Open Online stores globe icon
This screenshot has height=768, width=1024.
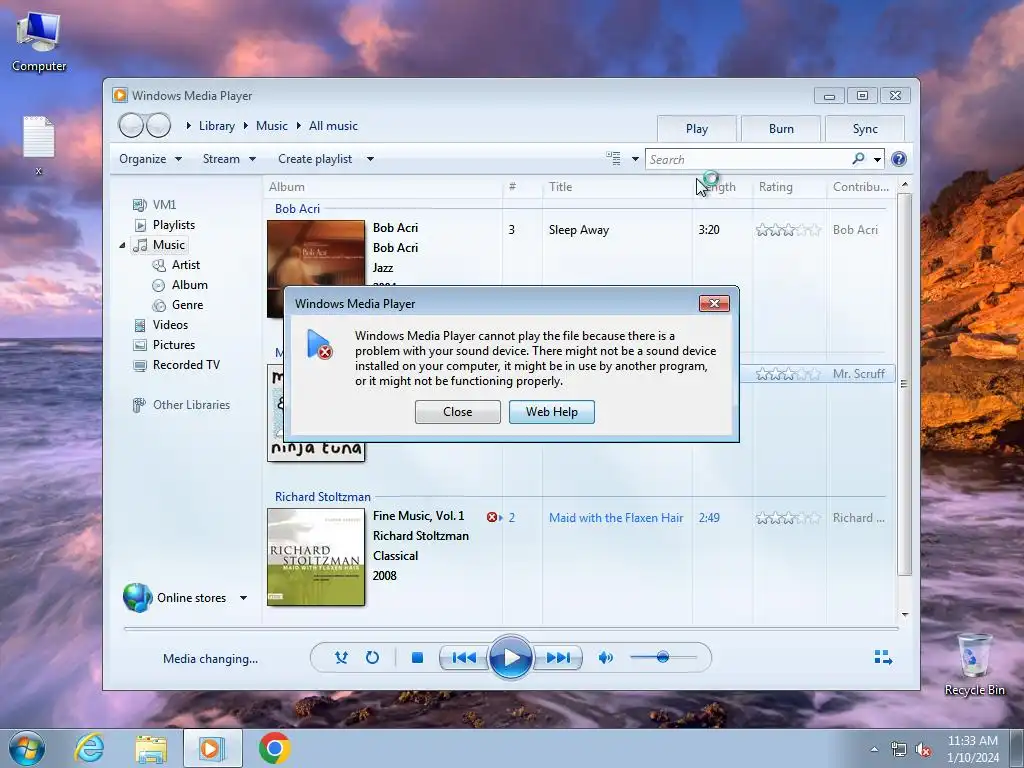pyautogui.click(x=138, y=598)
